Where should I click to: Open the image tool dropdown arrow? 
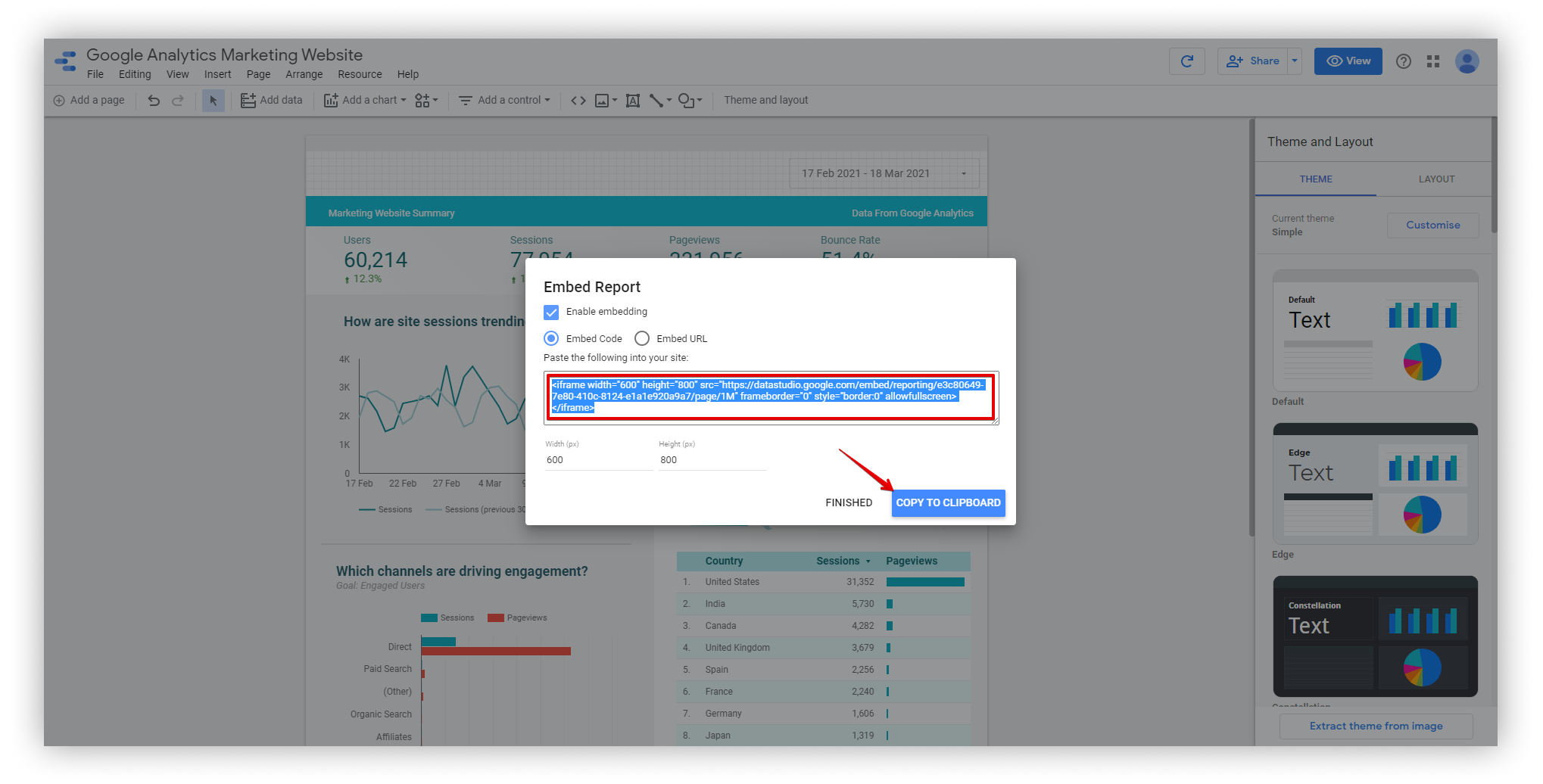click(x=615, y=100)
